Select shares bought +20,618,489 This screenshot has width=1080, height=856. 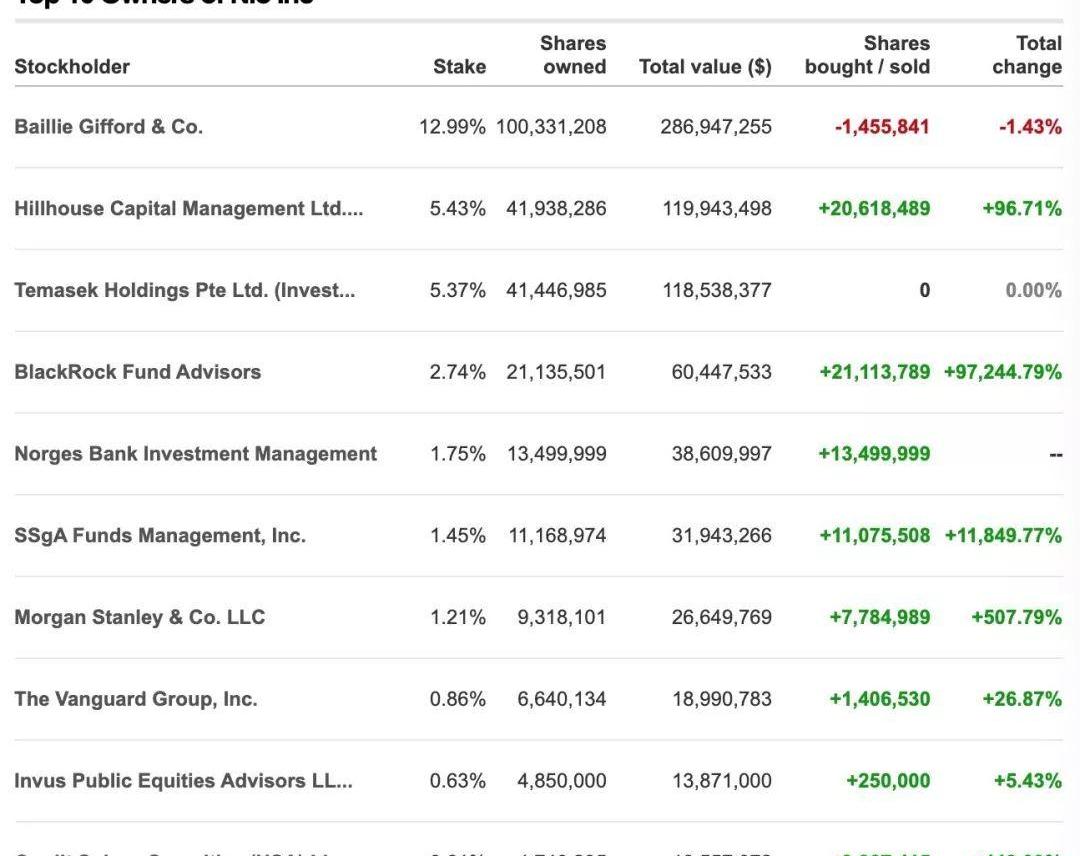coord(874,209)
